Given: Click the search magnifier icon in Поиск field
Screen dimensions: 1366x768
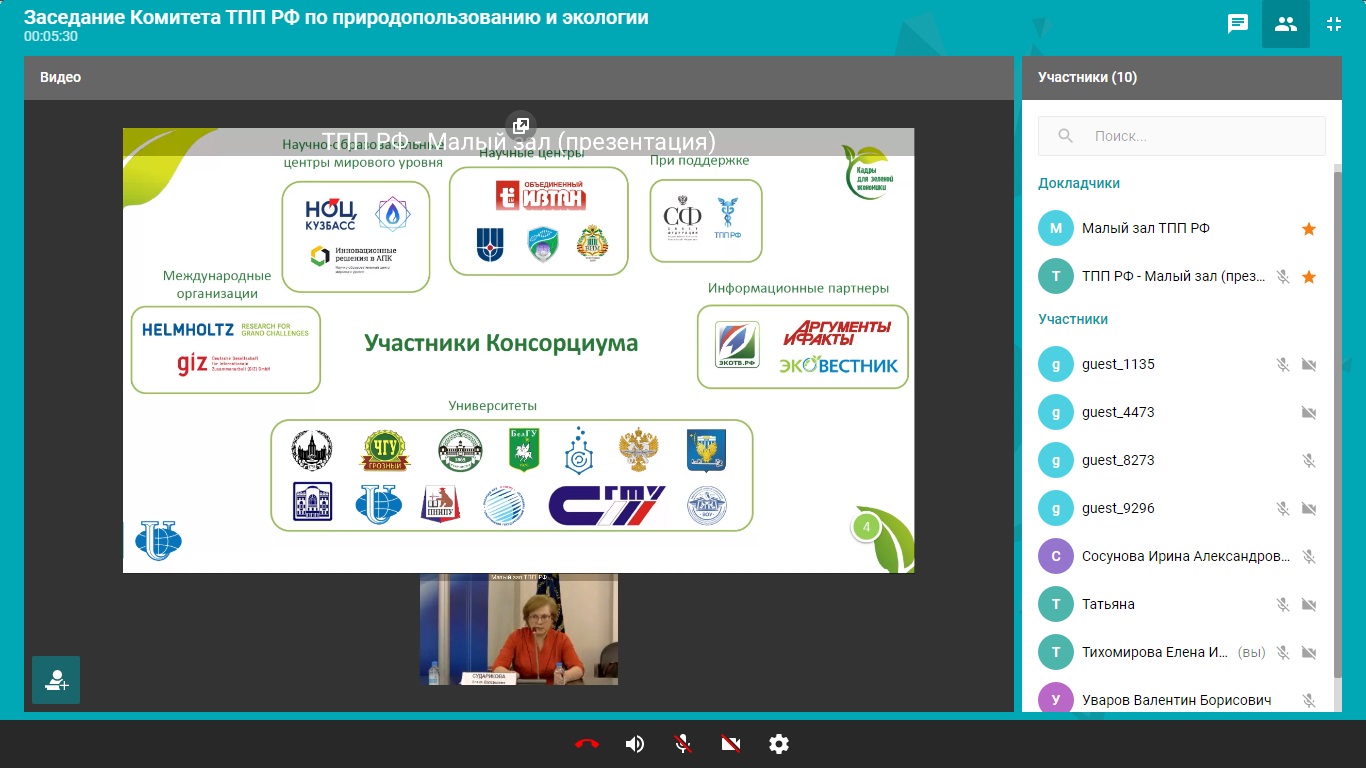Looking at the screenshot, I should point(1064,135).
